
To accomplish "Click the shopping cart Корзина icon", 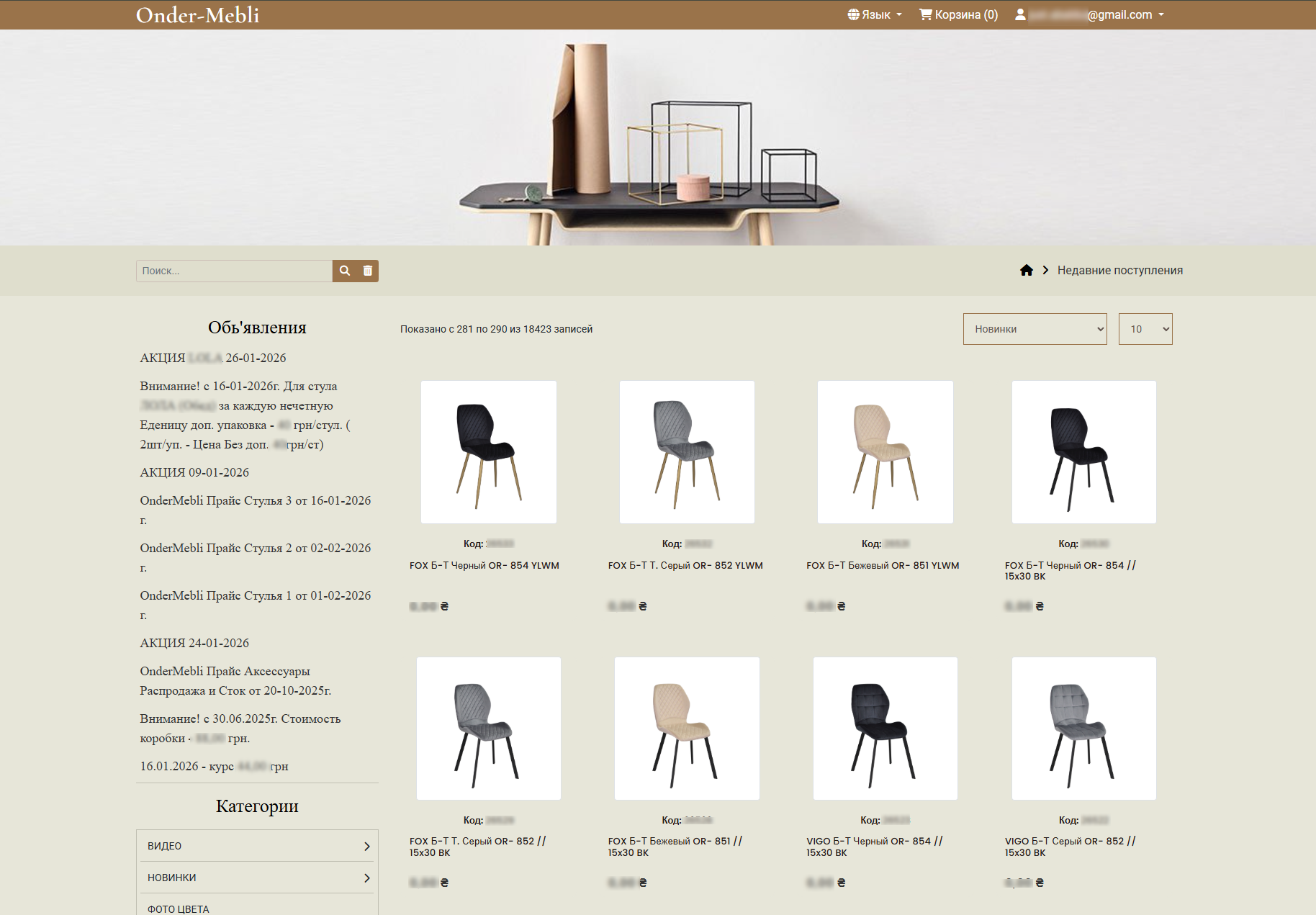I will 925,14.
